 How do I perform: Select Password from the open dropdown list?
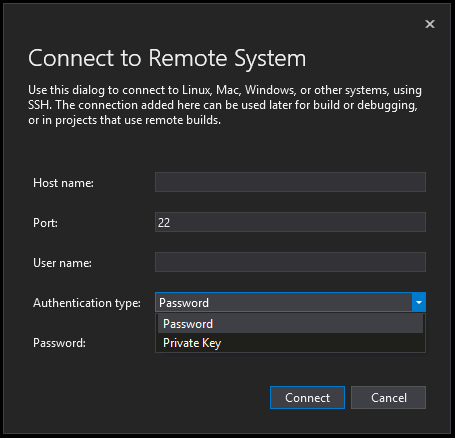[290, 324]
